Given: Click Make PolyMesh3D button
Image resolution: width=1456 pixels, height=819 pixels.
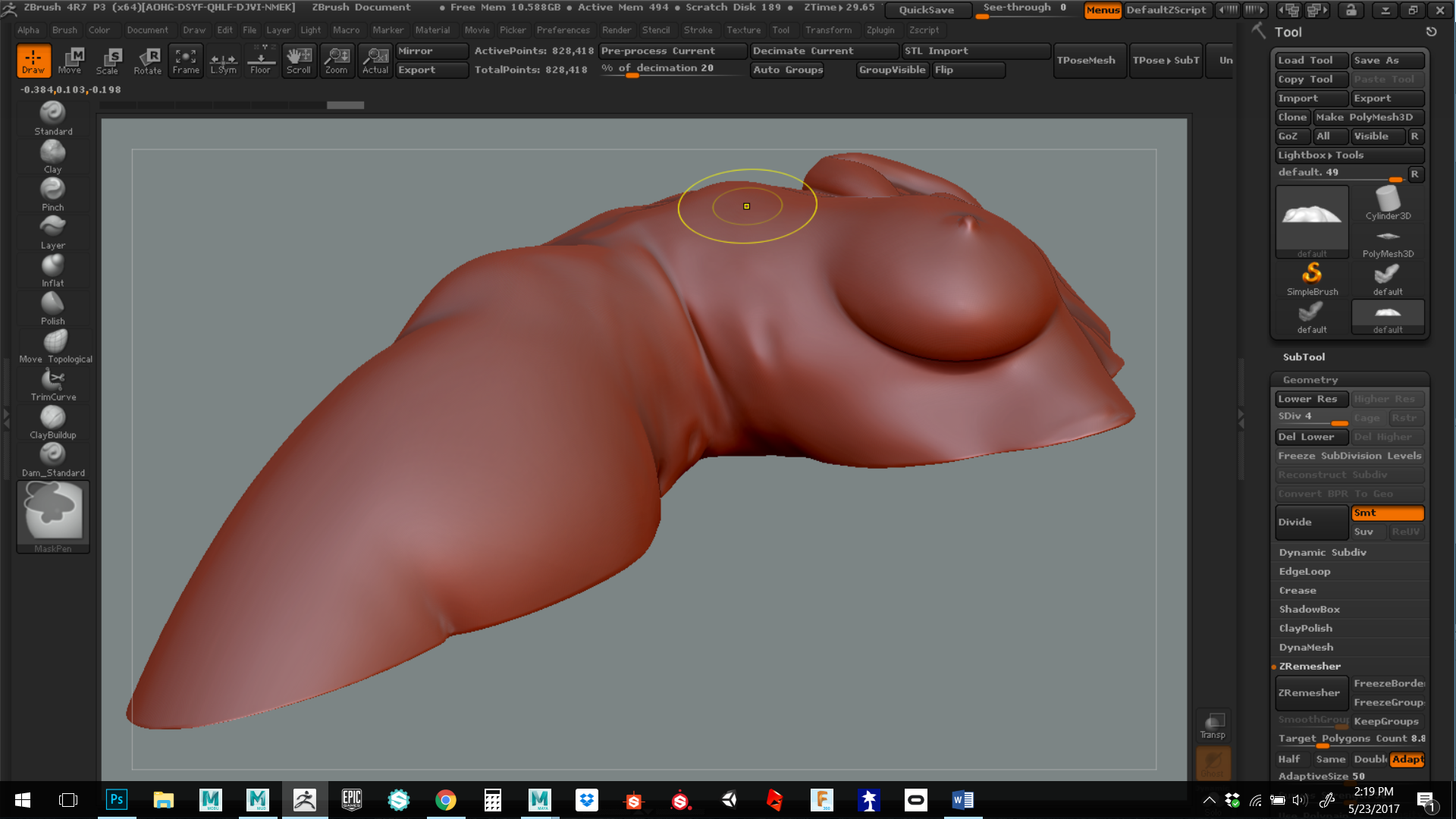Looking at the screenshot, I should (x=1369, y=118).
